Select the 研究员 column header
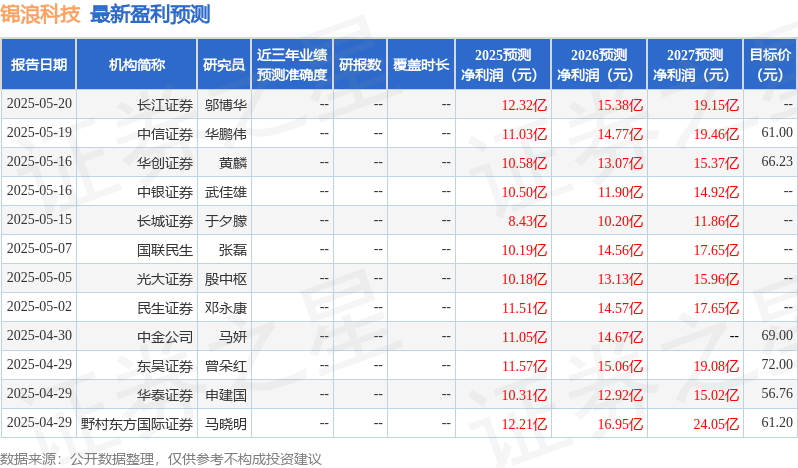Viewport: 798px width, 468px height. [224, 65]
